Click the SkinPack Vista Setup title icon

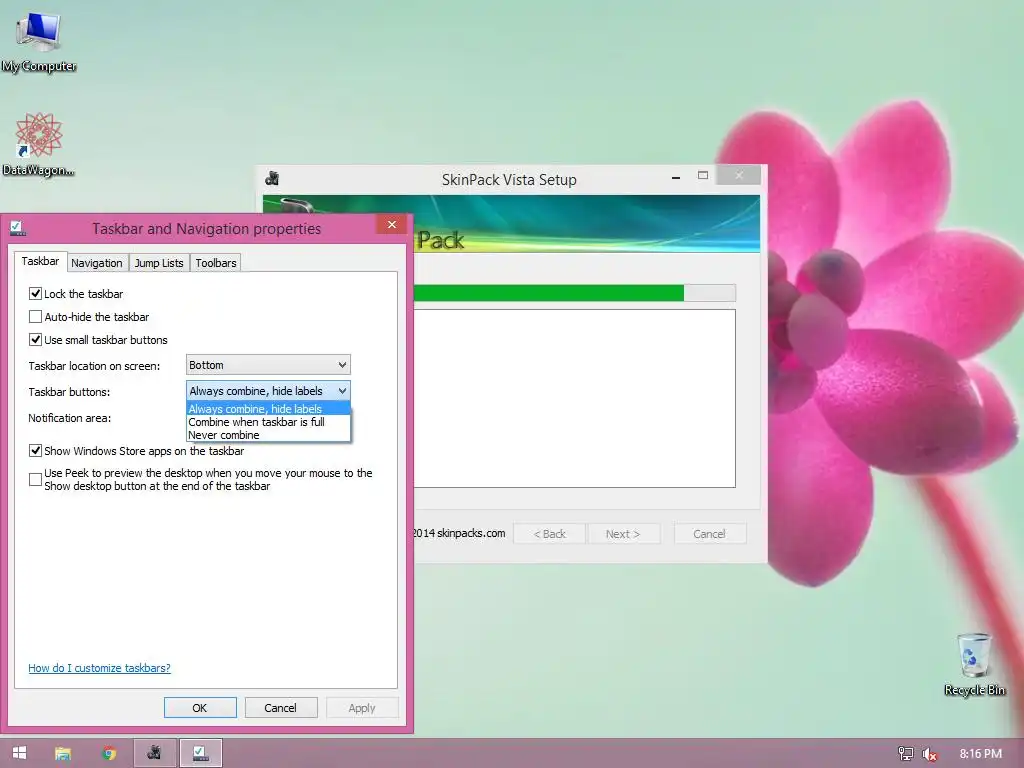(x=272, y=178)
